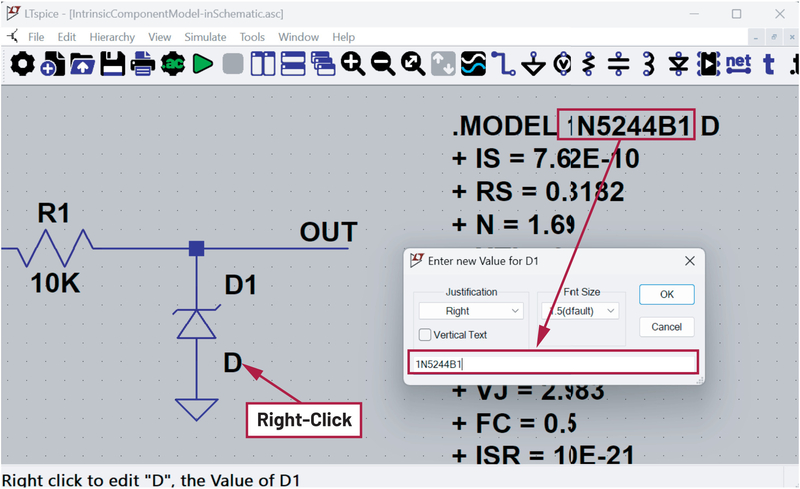Open the settings gear in toolbar
This screenshot has width=800, height=489.
(x=21, y=64)
